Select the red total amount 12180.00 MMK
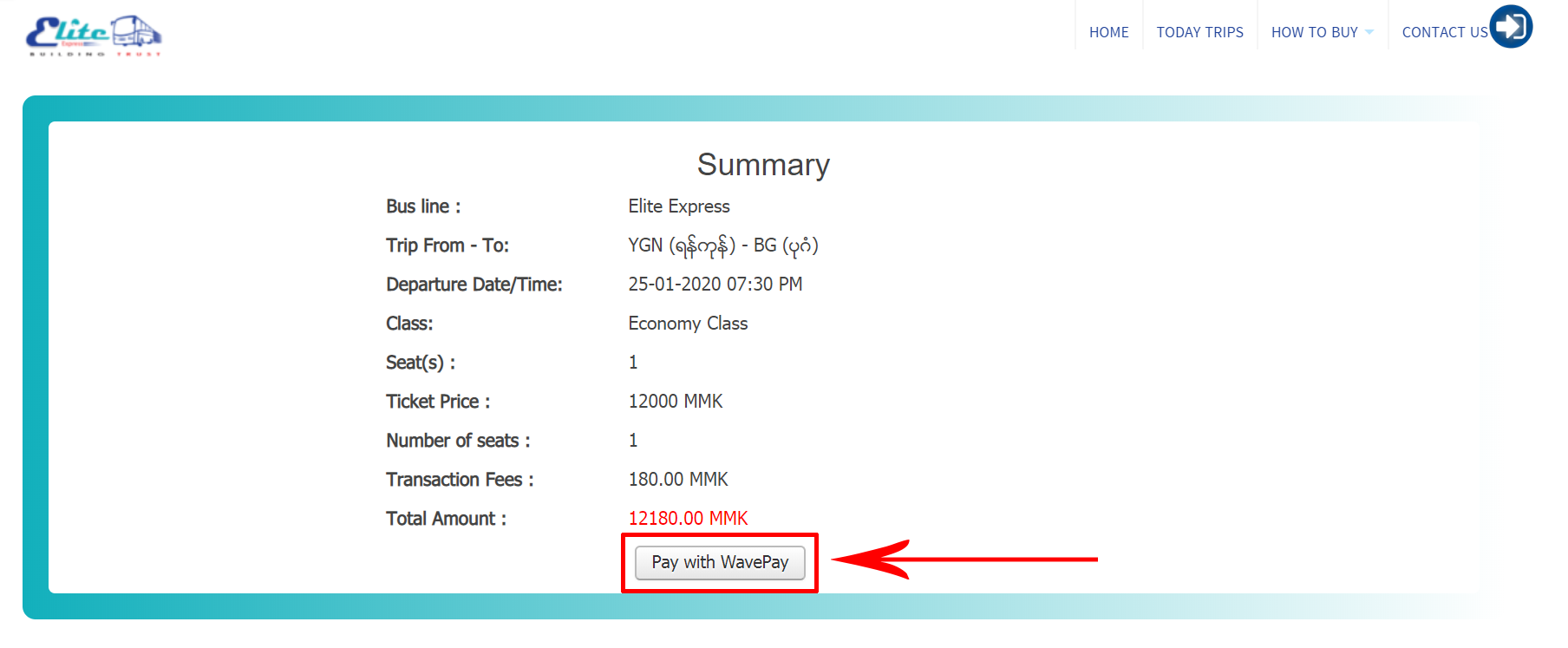This screenshot has width=1568, height=648. point(688,518)
